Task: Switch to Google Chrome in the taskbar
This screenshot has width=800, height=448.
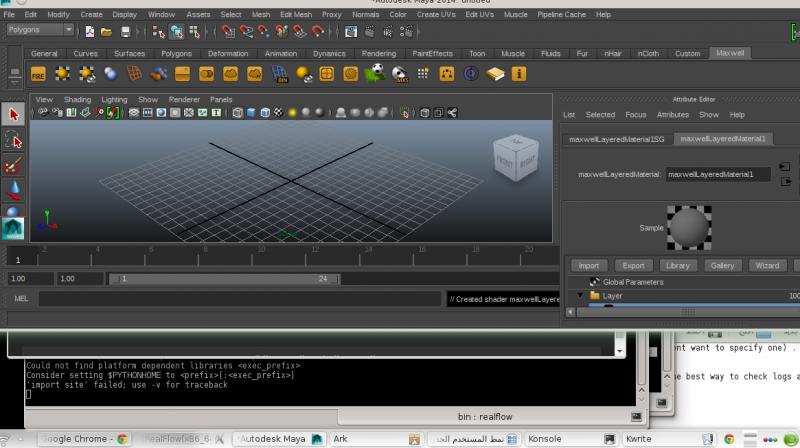Action: tap(84, 439)
